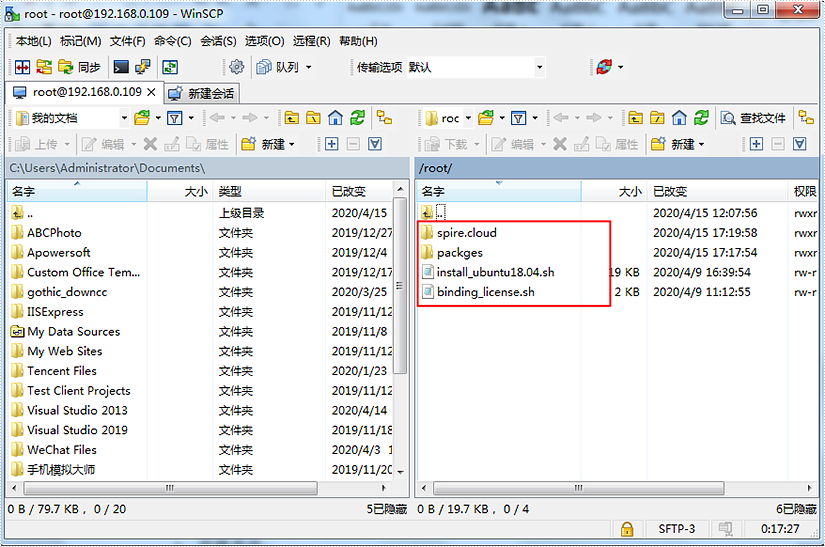The image size is (825, 547).
Task: Open the 文件(F) menu
Action: coord(127,41)
